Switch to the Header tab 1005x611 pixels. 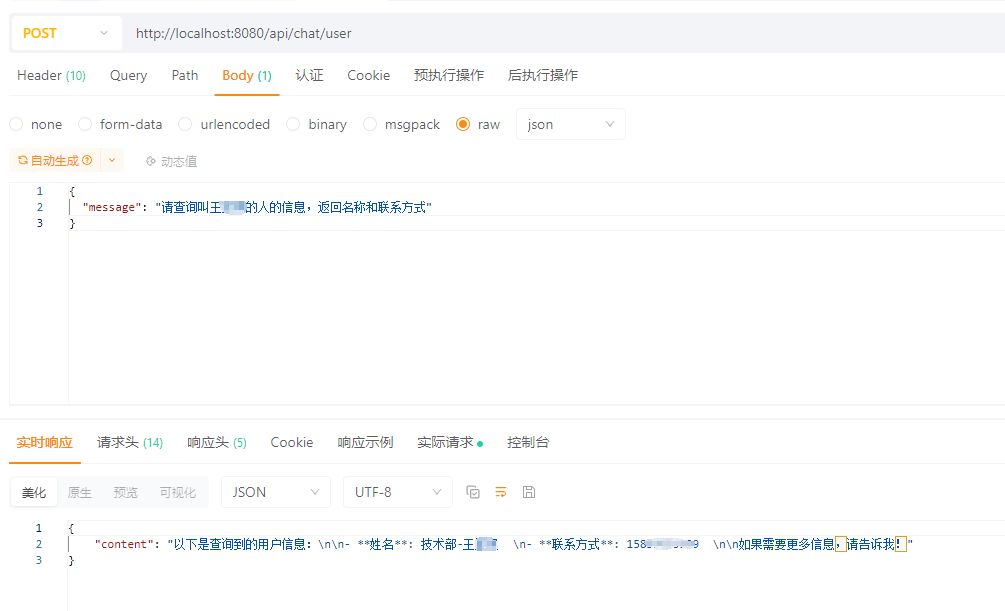(x=50, y=75)
